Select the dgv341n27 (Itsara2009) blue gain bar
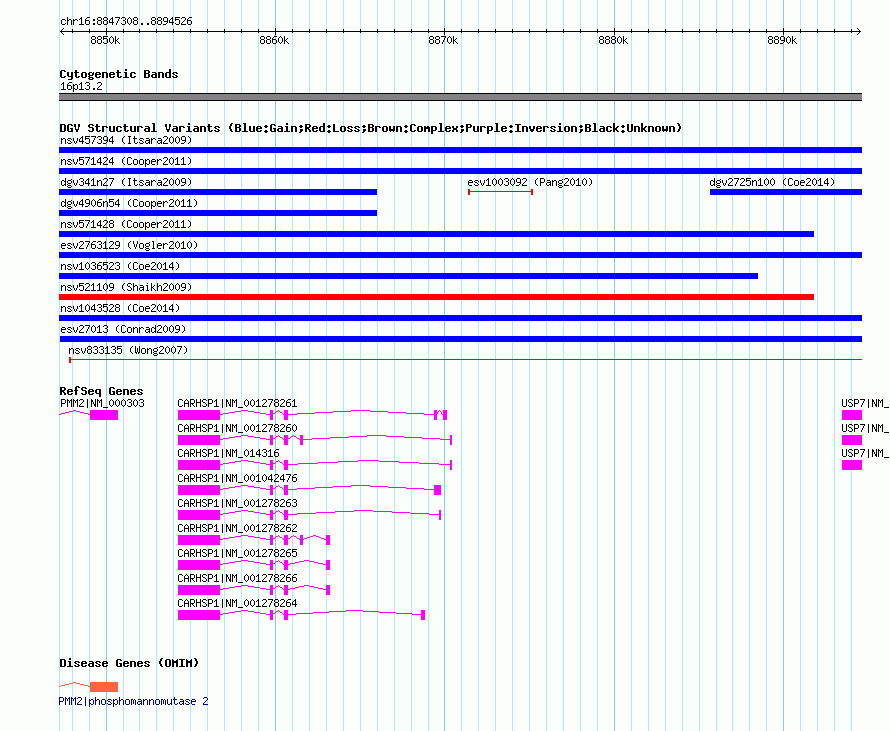 [x=218, y=192]
